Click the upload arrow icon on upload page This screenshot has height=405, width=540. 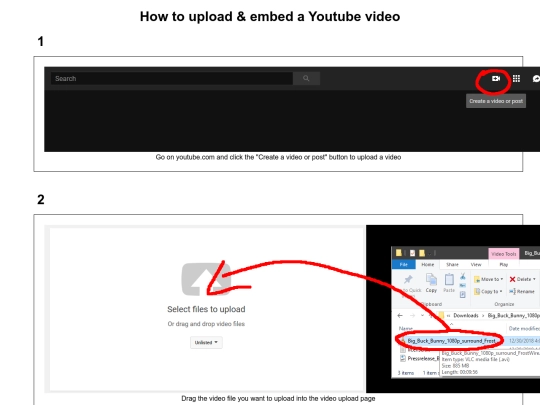click(206, 279)
